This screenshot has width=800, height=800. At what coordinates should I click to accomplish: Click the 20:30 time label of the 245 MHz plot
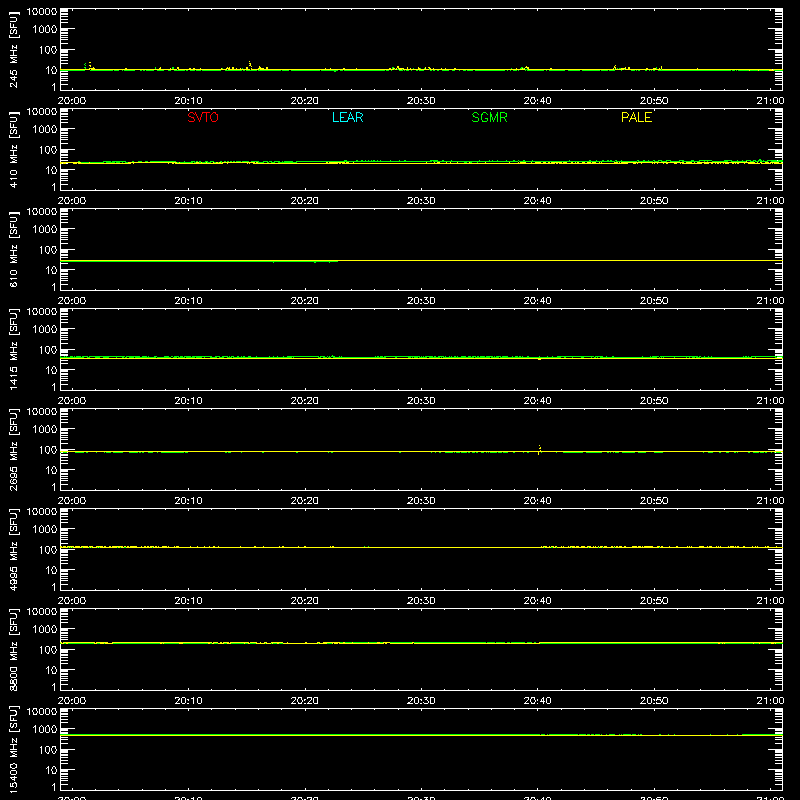pos(421,101)
